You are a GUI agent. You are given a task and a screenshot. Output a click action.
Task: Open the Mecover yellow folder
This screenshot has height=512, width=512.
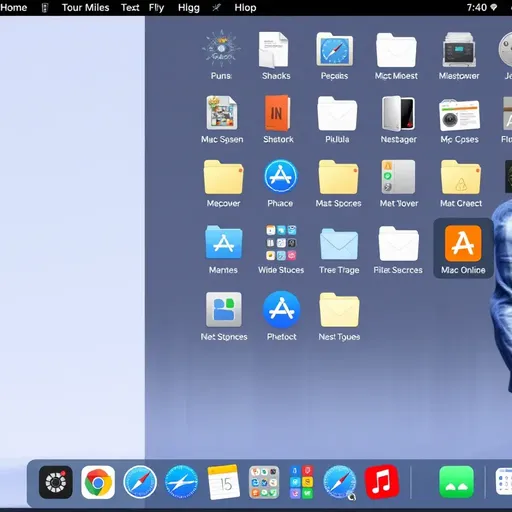pyautogui.click(x=223, y=177)
